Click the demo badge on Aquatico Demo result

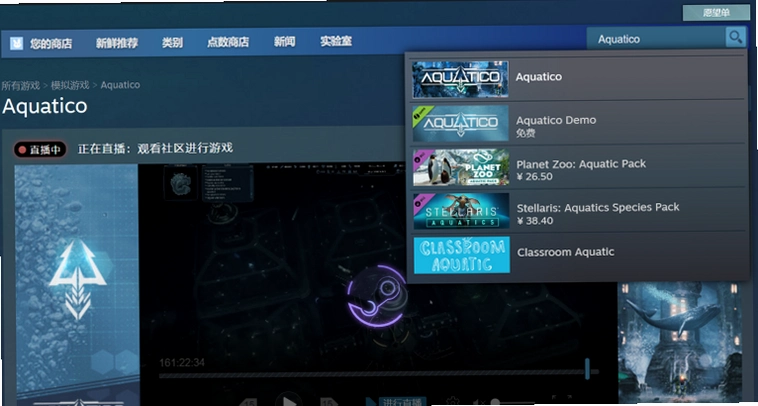coord(421,116)
